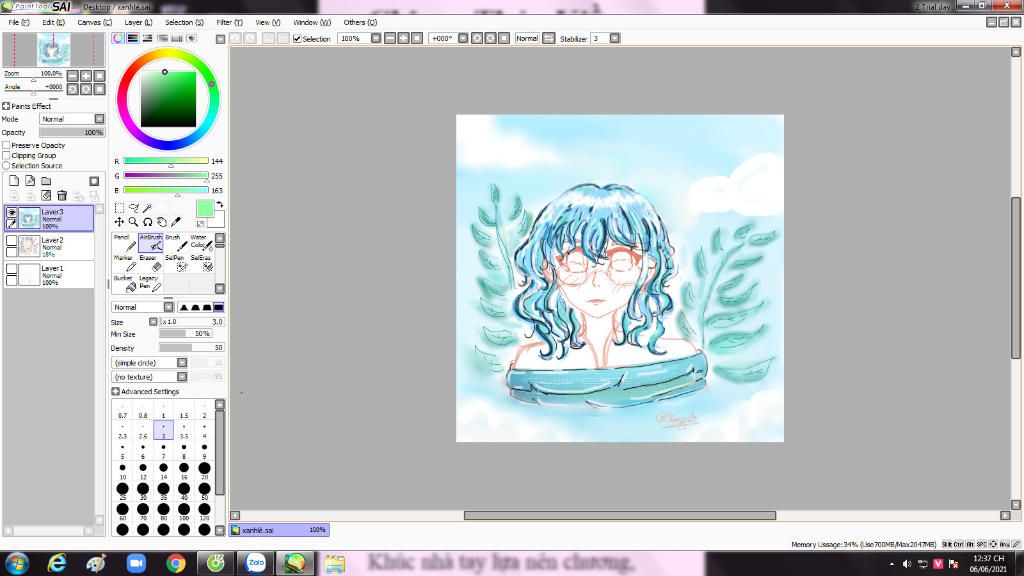
Task: Select the Legacy Pen tool
Action: click(x=150, y=283)
